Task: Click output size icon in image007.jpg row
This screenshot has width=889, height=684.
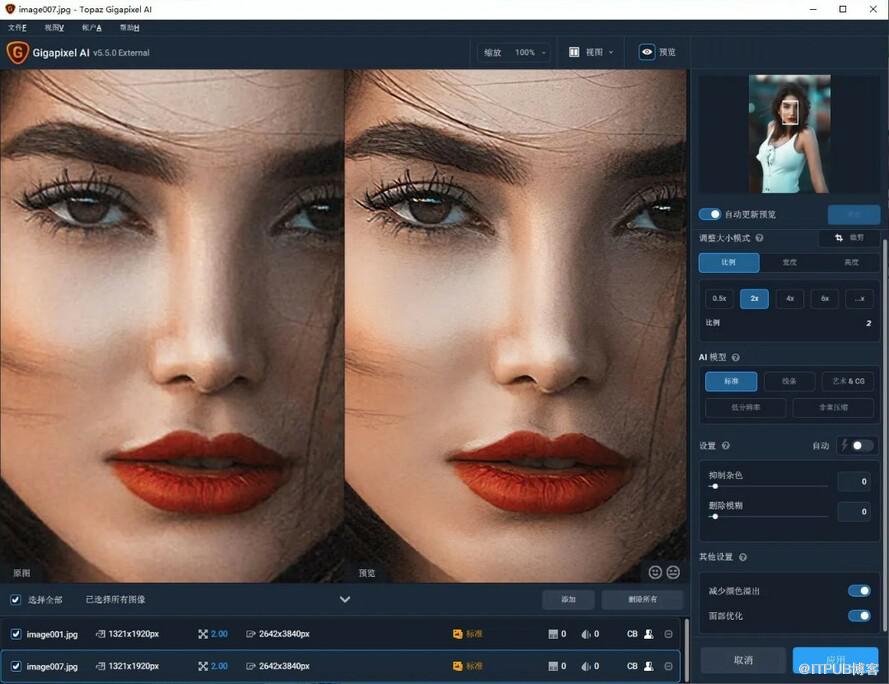Action: (x=251, y=666)
